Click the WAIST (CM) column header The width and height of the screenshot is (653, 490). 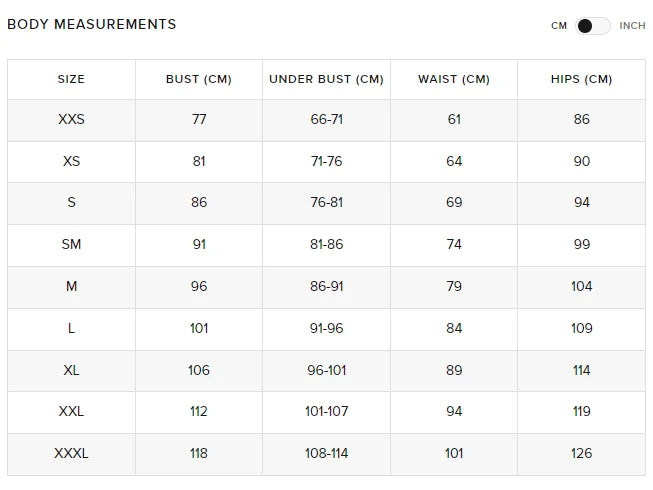(454, 79)
